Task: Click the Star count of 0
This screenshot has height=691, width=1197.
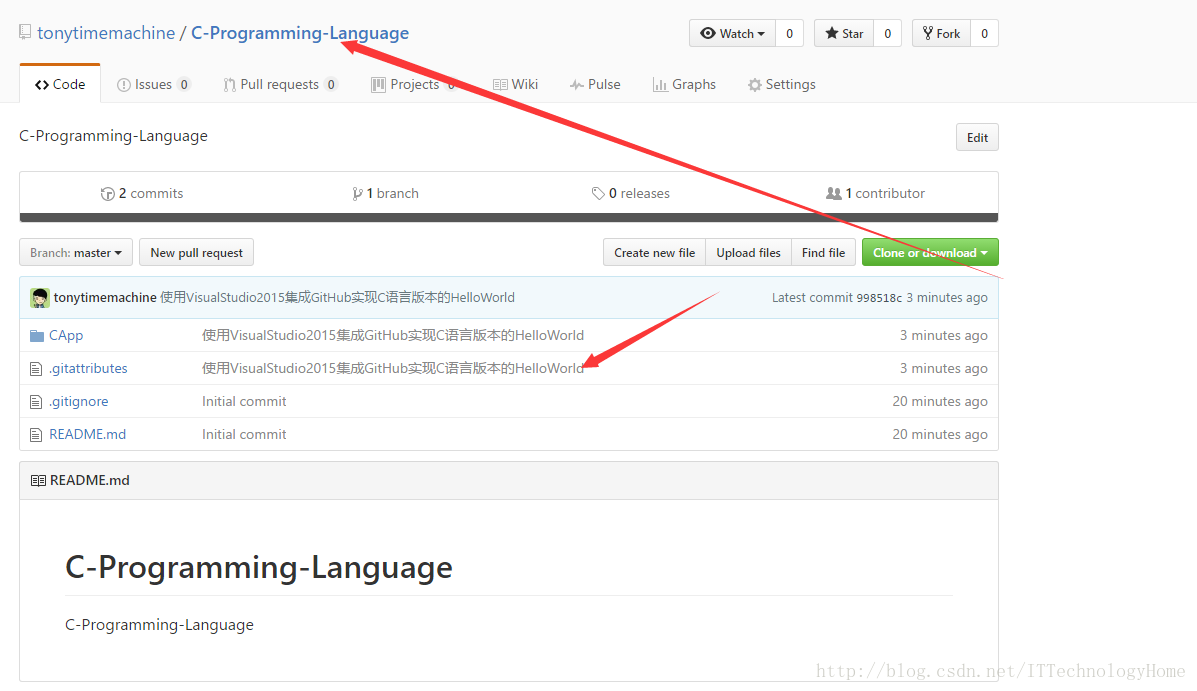Action: pos(887,34)
